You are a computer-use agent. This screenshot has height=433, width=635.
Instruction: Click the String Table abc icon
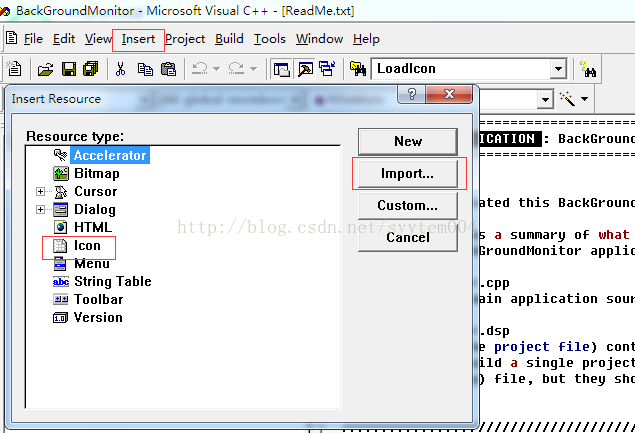pyautogui.click(x=61, y=282)
